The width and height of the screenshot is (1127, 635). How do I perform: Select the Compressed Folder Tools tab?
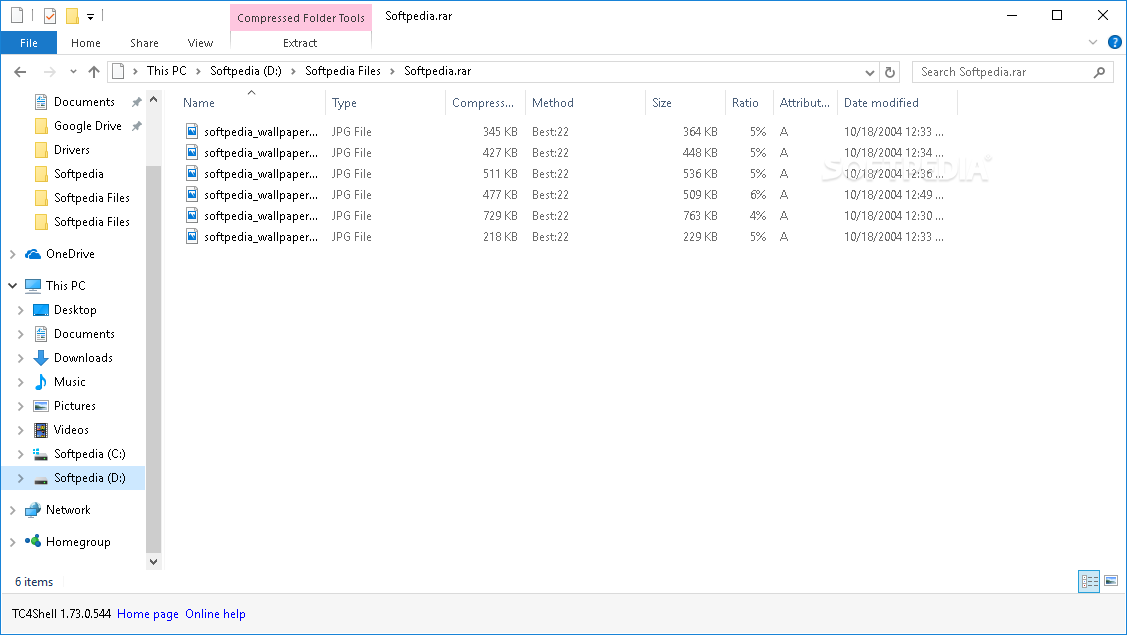(x=301, y=18)
